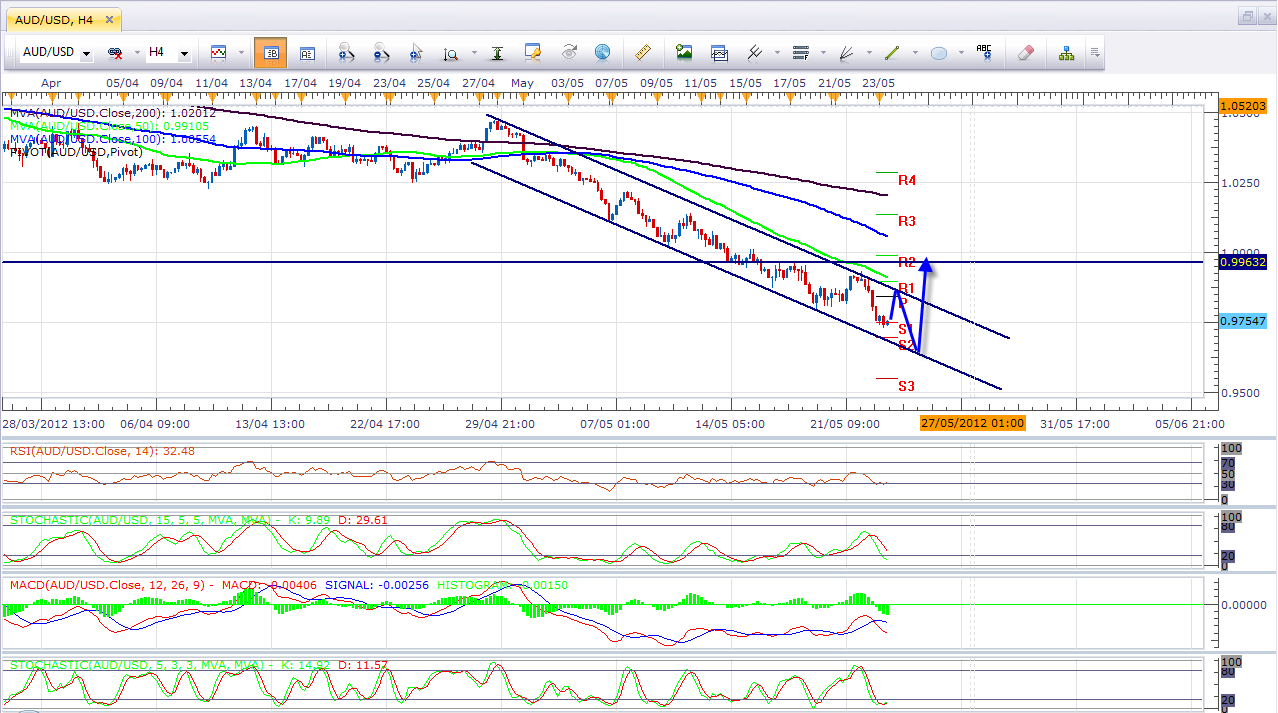This screenshot has width=1278, height=713.
Task: Expand the unlink chart options arrow
Action: point(137,53)
